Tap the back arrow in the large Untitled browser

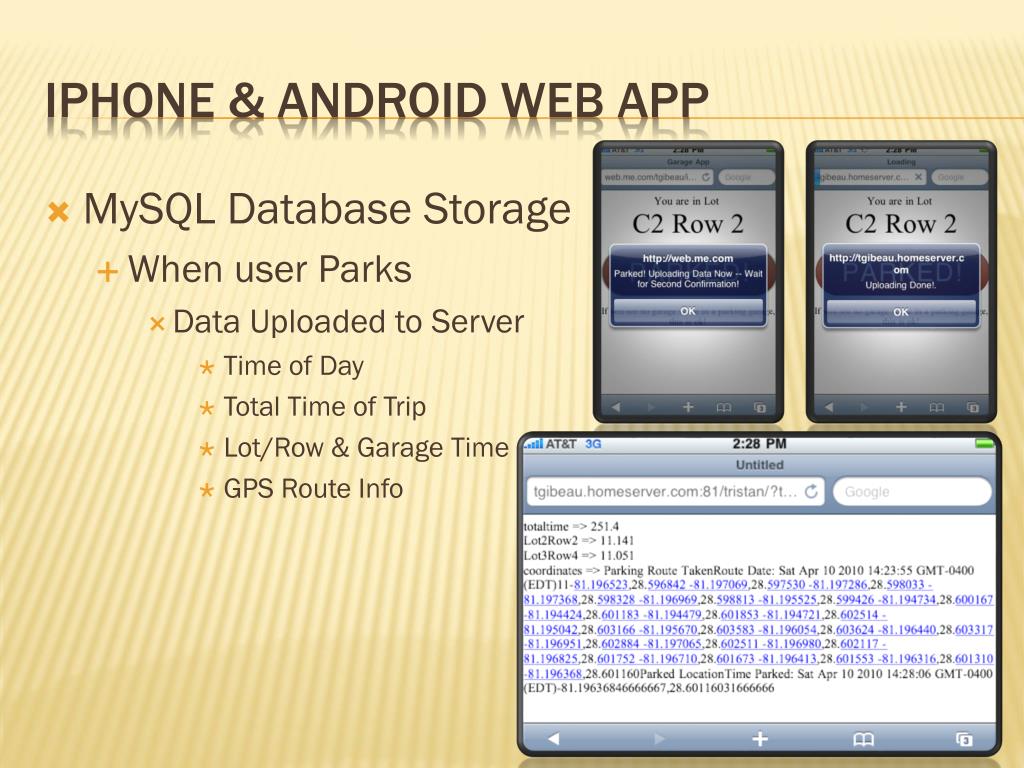(554, 739)
